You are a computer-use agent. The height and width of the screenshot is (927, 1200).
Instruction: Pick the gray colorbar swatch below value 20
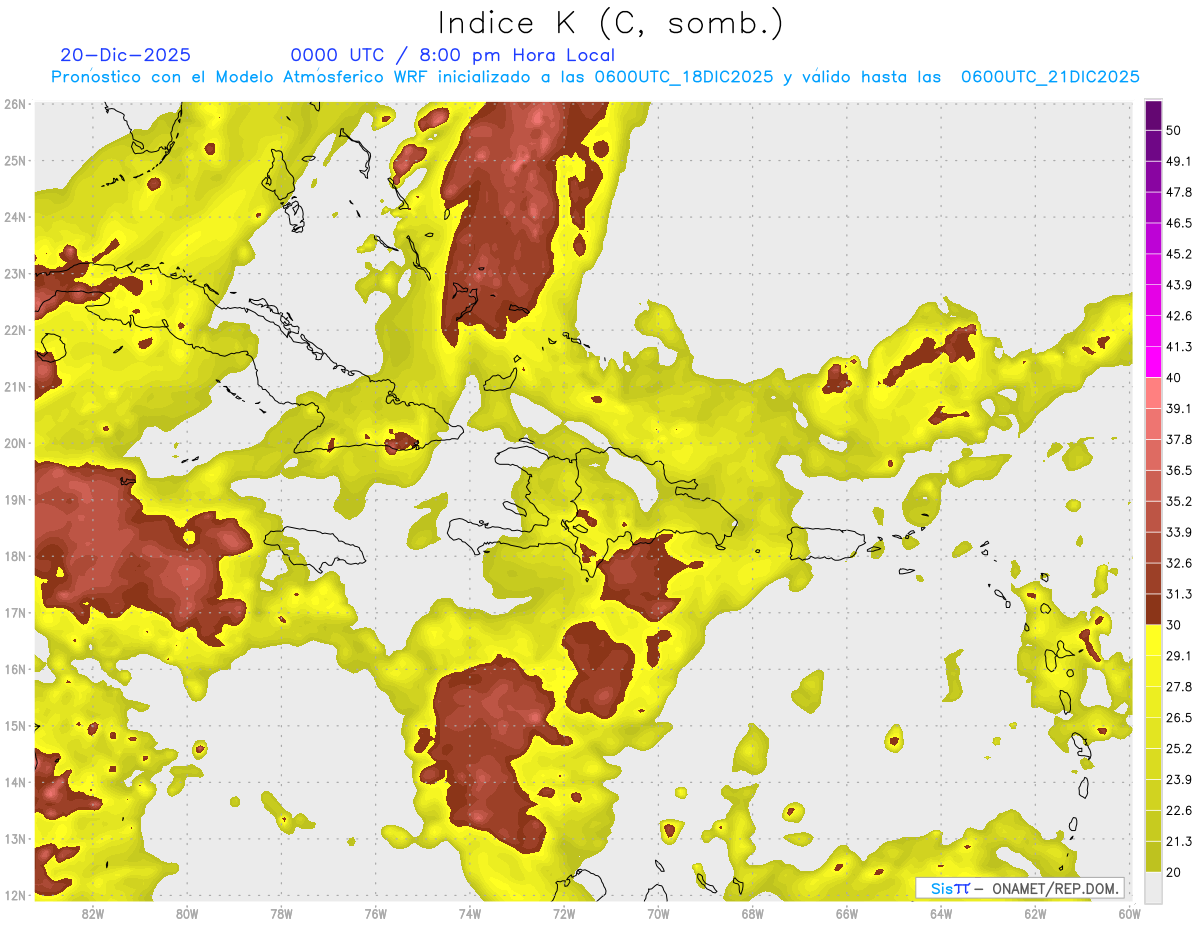coord(1153,886)
